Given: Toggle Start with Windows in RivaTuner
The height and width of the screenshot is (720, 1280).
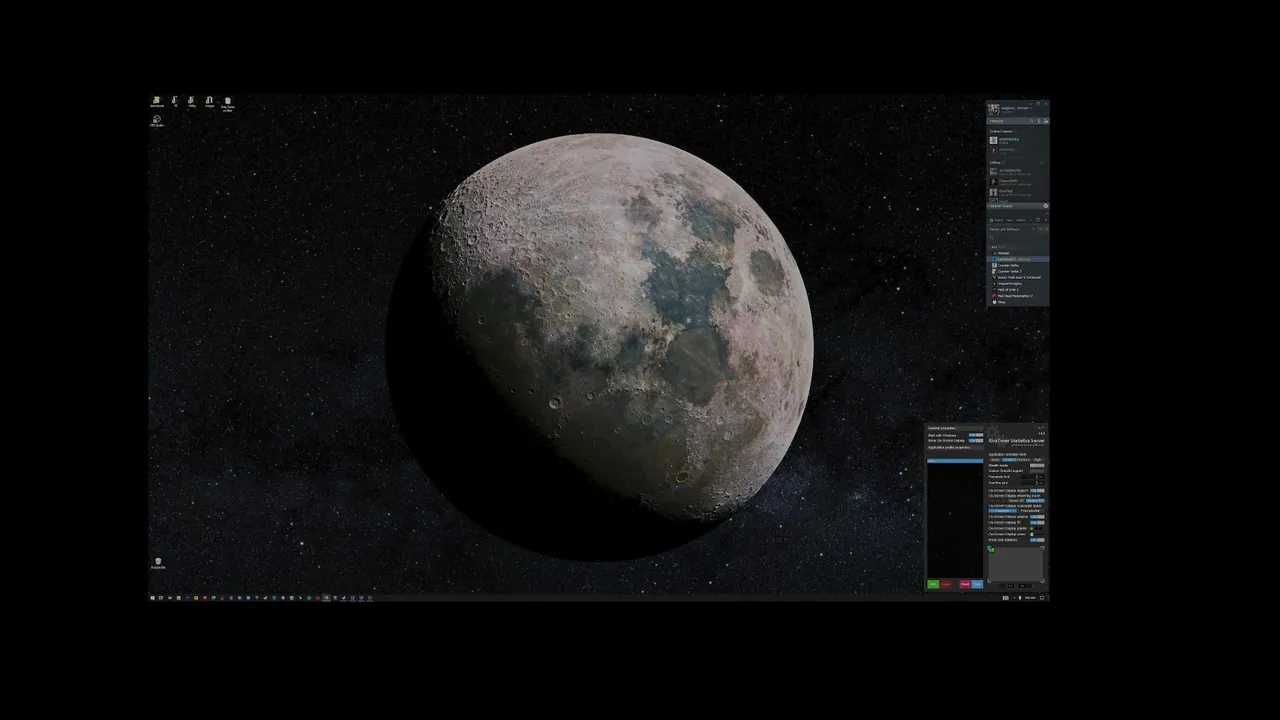Looking at the screenshot, I should 976,435.
